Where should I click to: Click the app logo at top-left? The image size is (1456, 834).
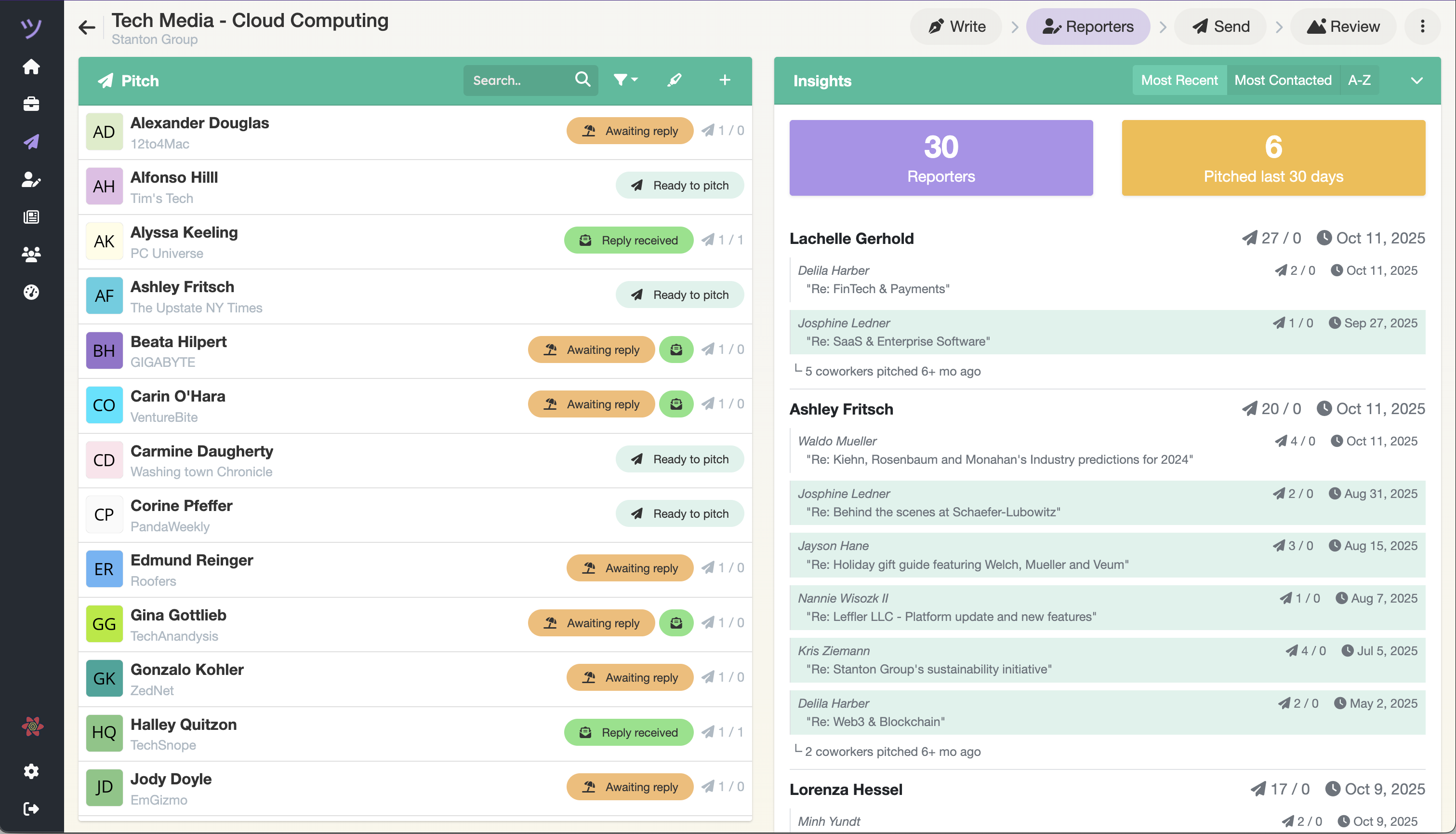[31, 27]
